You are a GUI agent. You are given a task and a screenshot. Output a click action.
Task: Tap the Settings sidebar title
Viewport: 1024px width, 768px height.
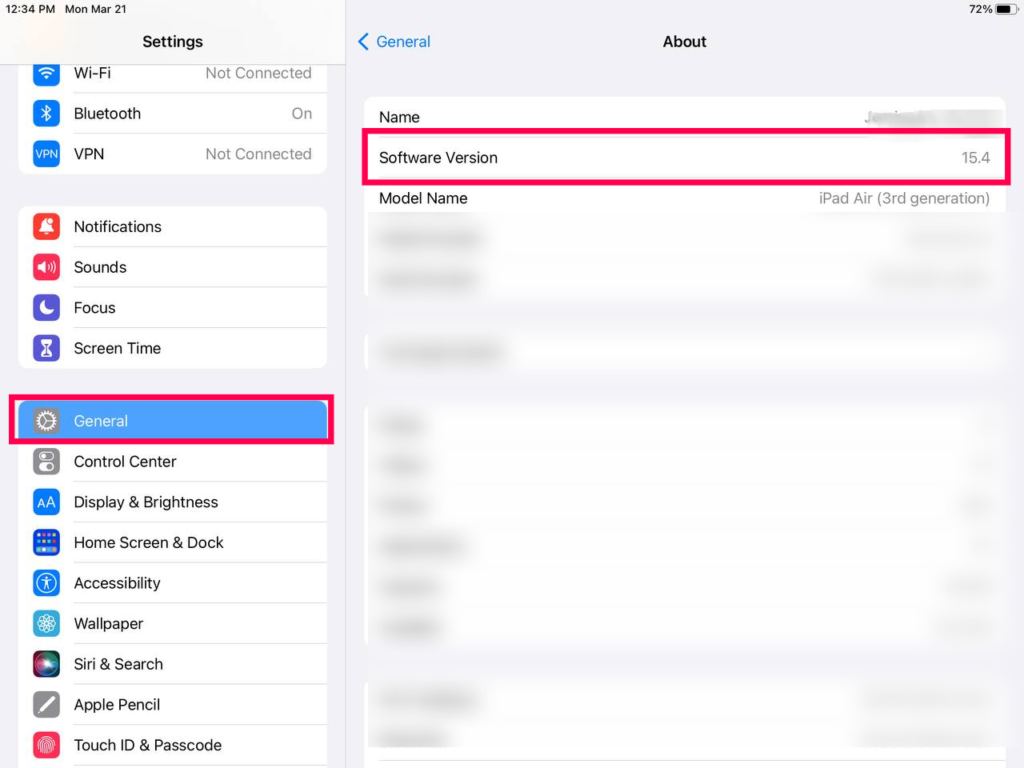pyautogui.click(x=172, y=42)
